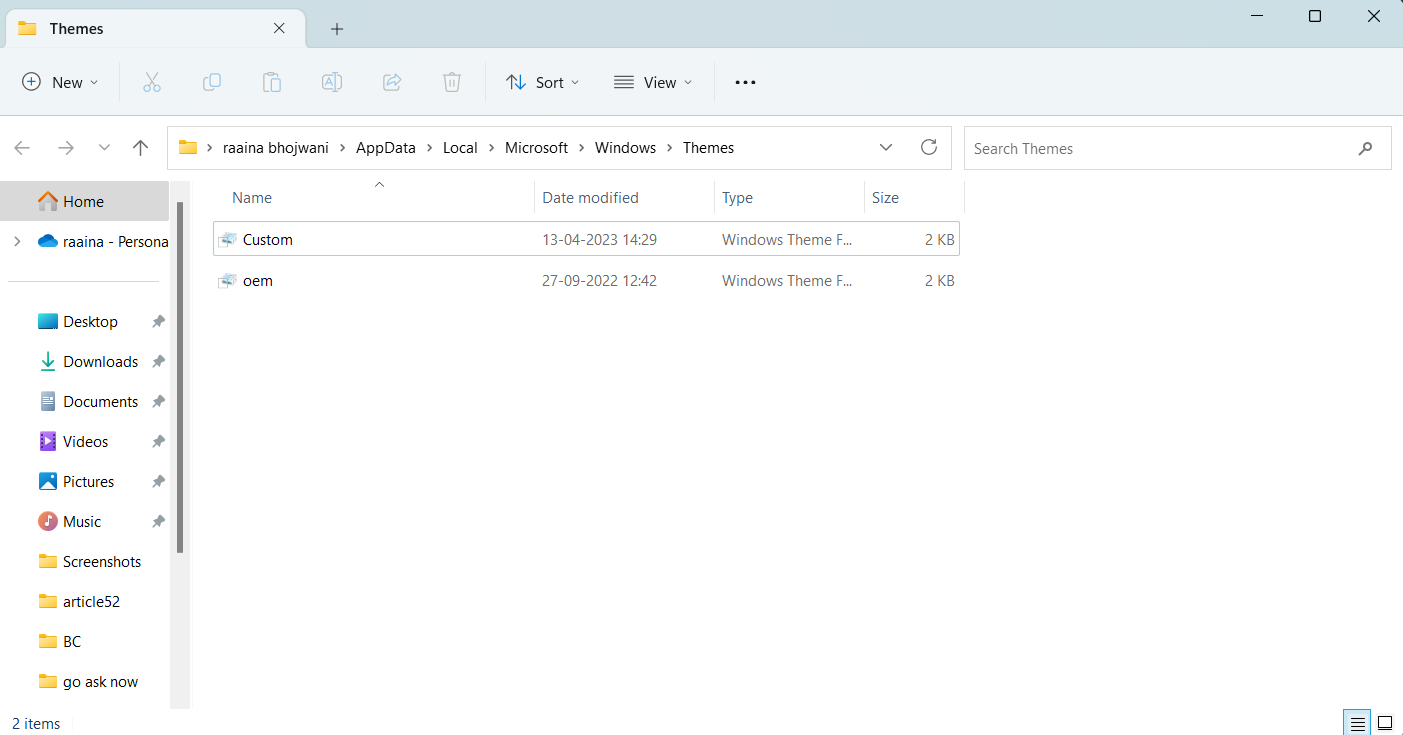This screenshot has height=735, width=1403.
Task: Click the Search Themes input box
Action: tap(1160, 148)
